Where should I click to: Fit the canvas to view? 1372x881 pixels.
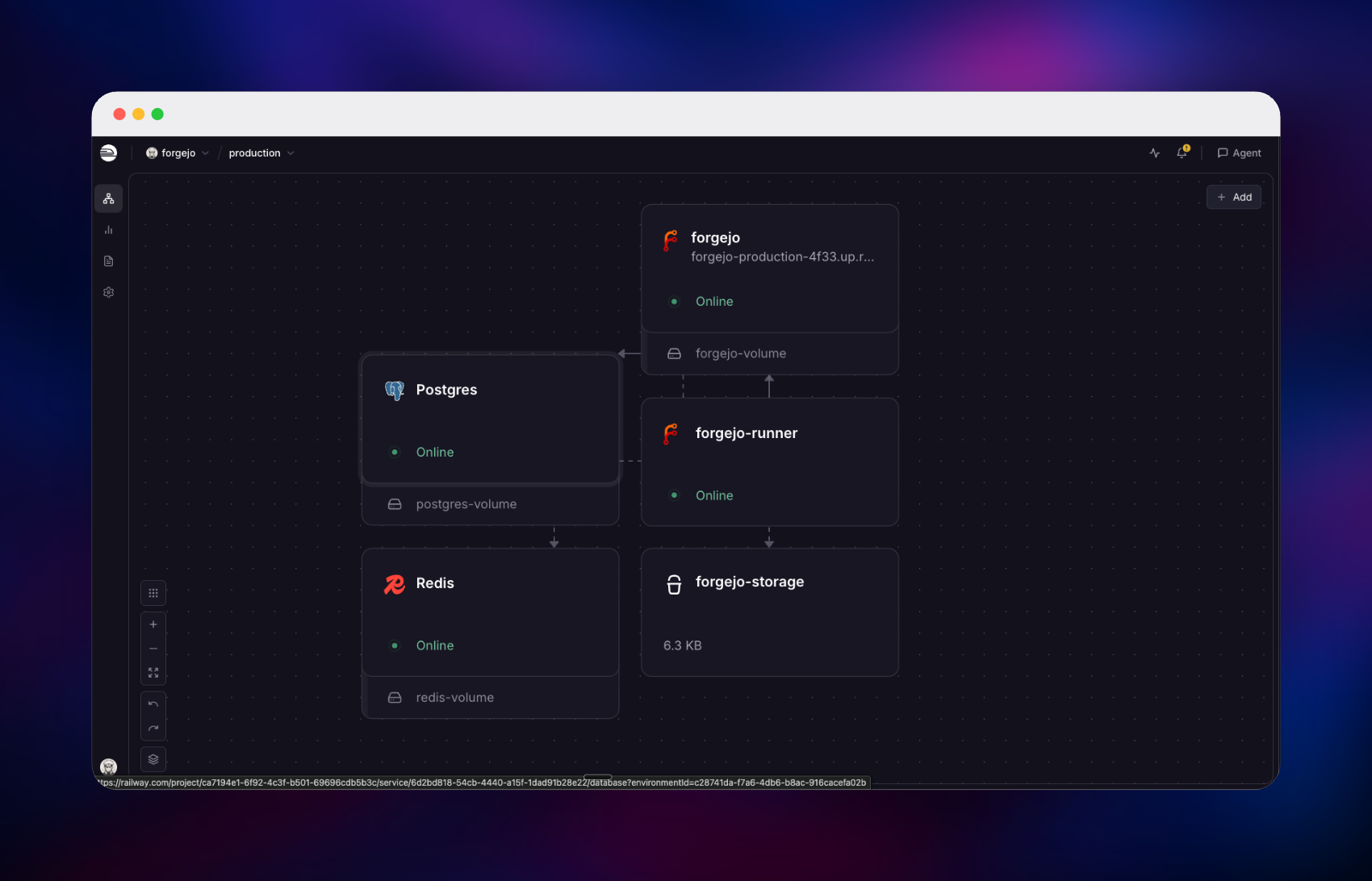tap(153, 673)
